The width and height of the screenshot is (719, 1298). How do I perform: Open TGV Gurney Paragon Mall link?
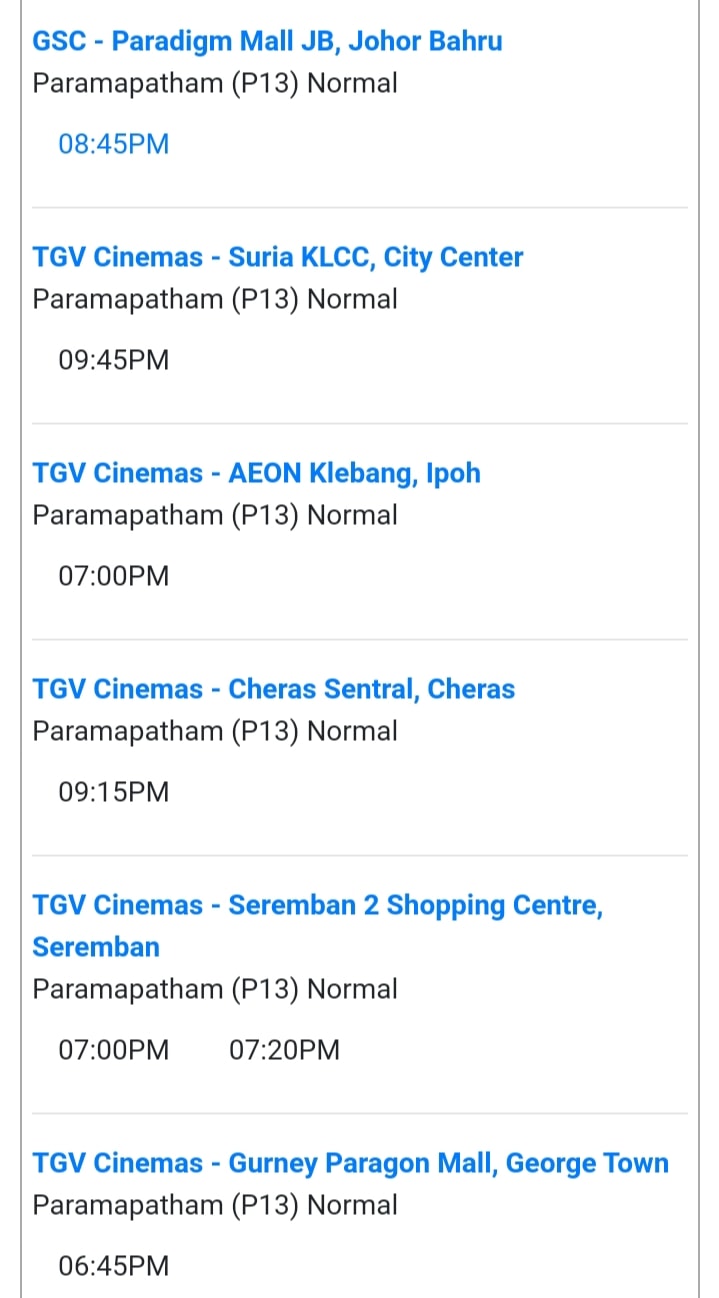pyautogui.click(x=351, y=1163)
